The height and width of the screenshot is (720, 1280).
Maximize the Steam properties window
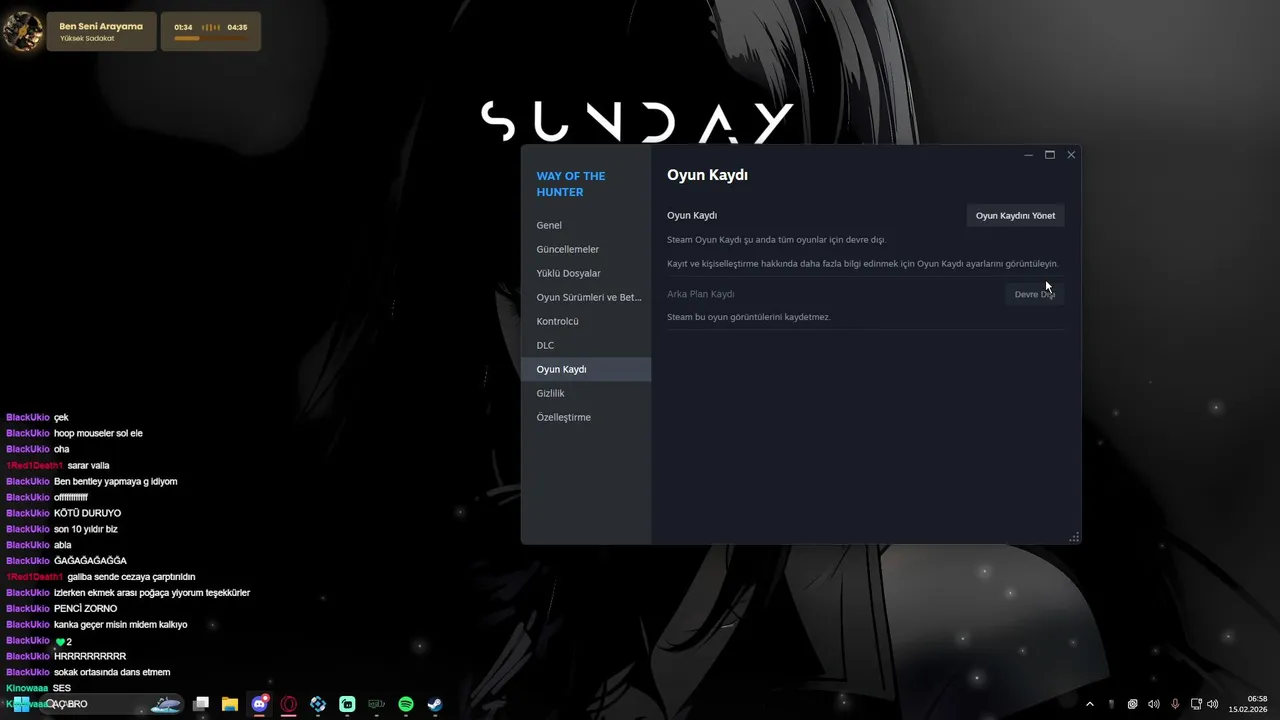pyautogui.click(x=1050, y=155)
